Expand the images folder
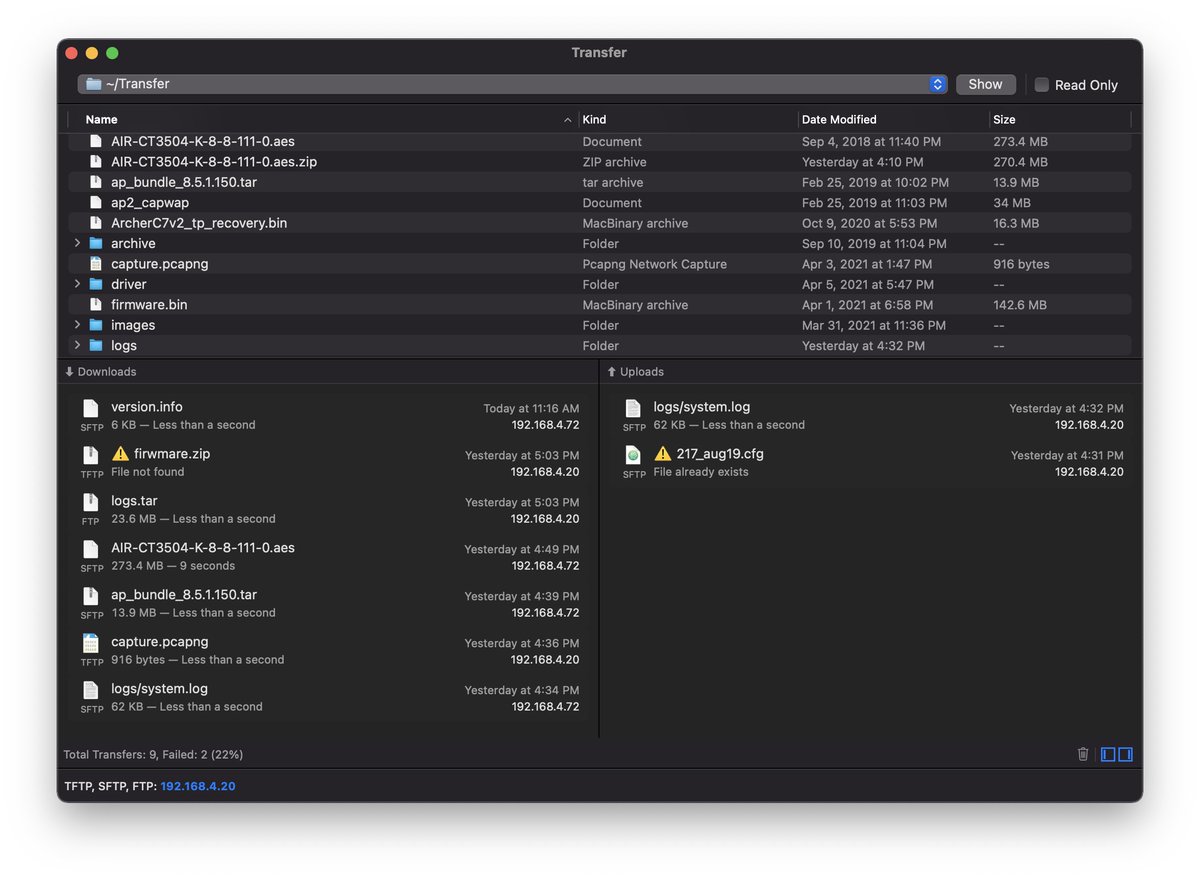Screen dimensions: 1200x878 tap(78, 325)
